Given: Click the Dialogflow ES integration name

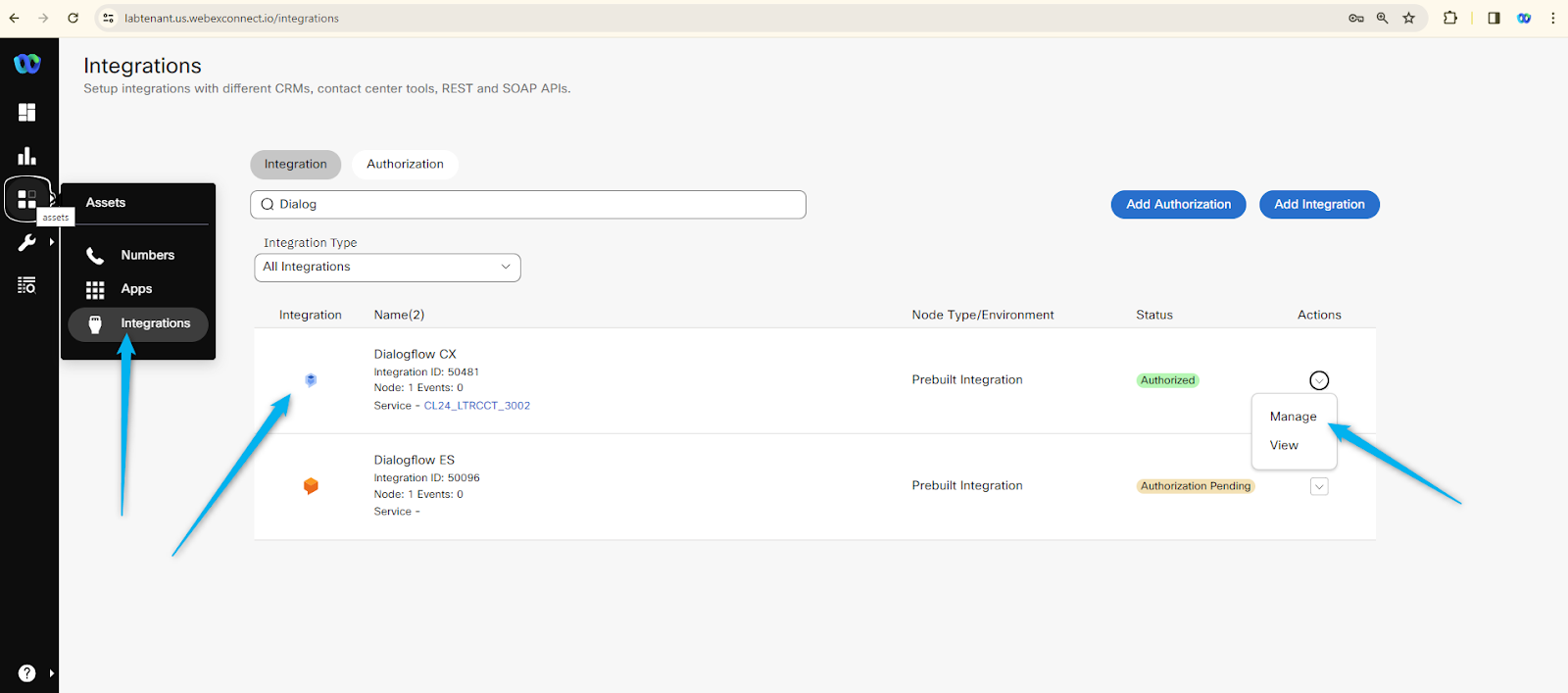Looking at the screenshot, I should (414, 461).
